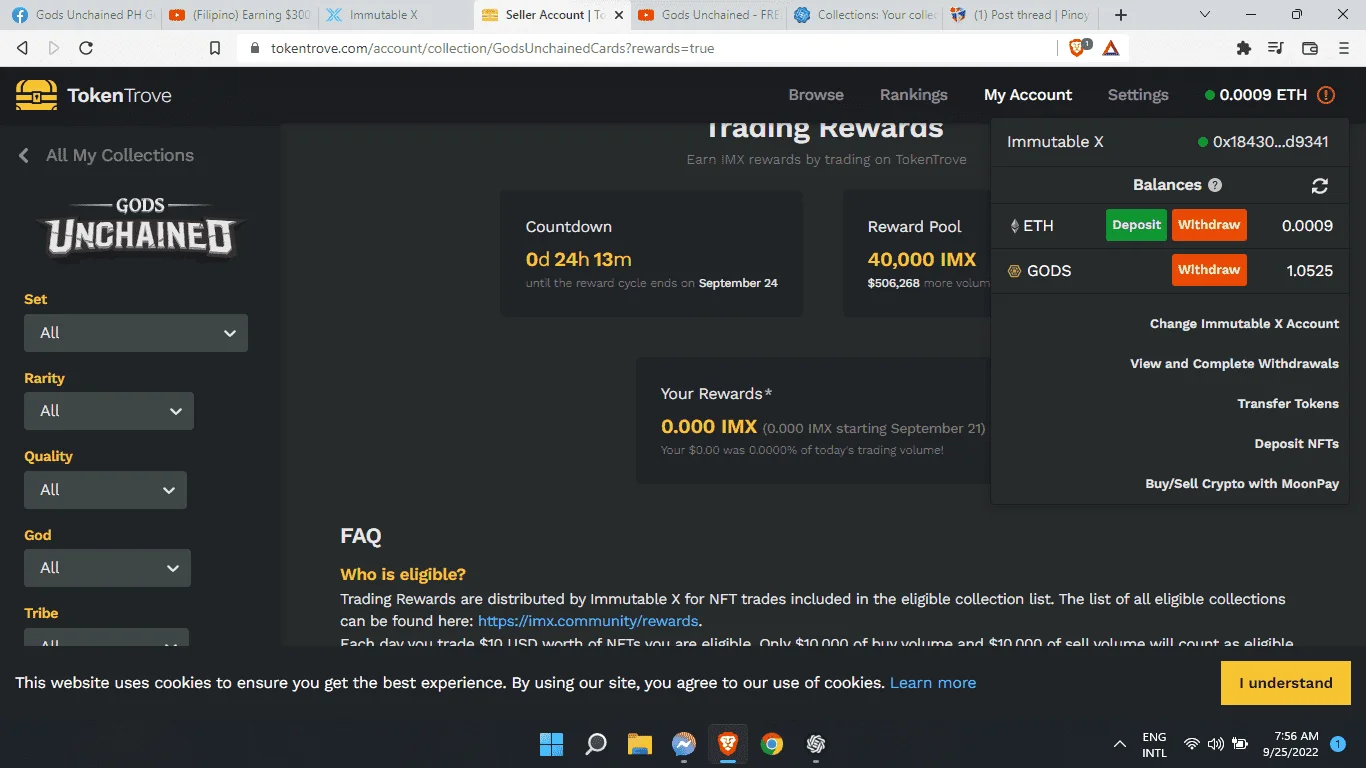Click the TokenTrove treasure chest logo
The image size is (1366, 768).
click(35, 95)
